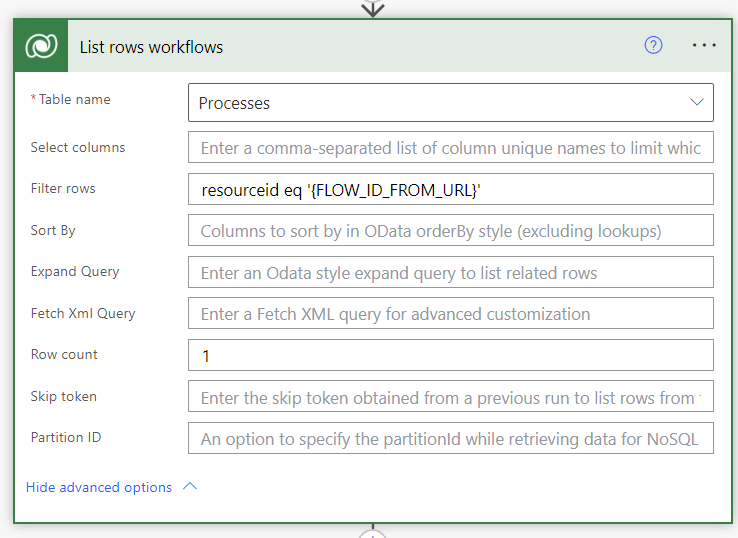Click the Filter rows resourceid field
The image size is (738, 538).
[450, 189]
